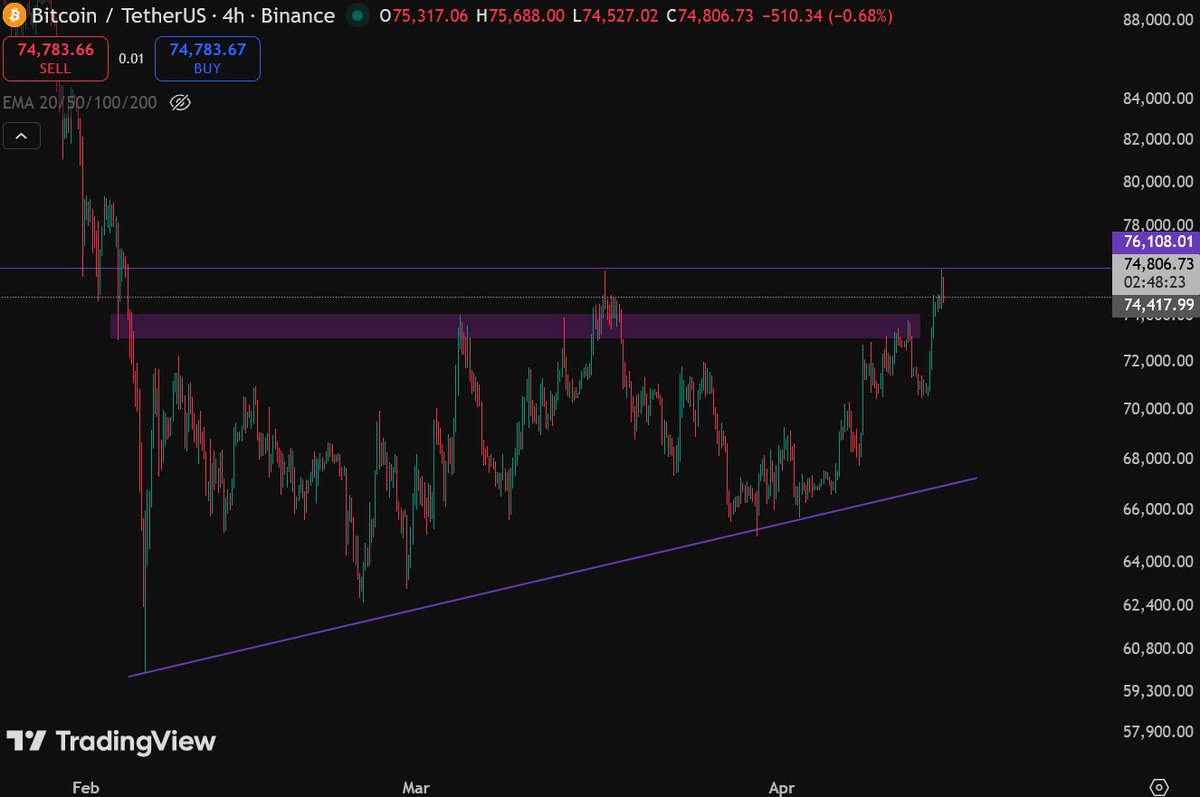1200x797 pixels.
Task: Click the 68,000.00 price axis label
Action: tap(1158, 459)
